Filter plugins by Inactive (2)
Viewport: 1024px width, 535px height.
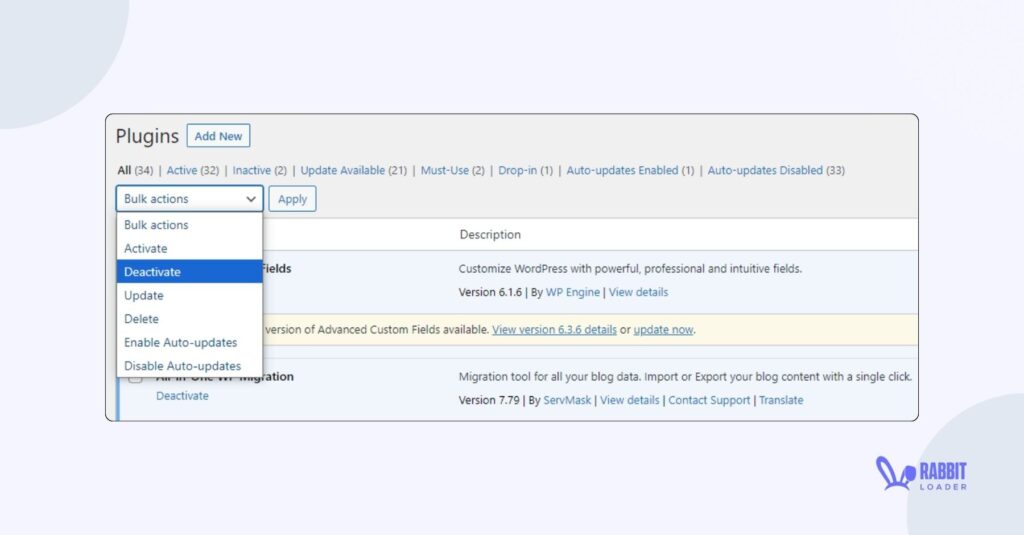tap(259, 170)
